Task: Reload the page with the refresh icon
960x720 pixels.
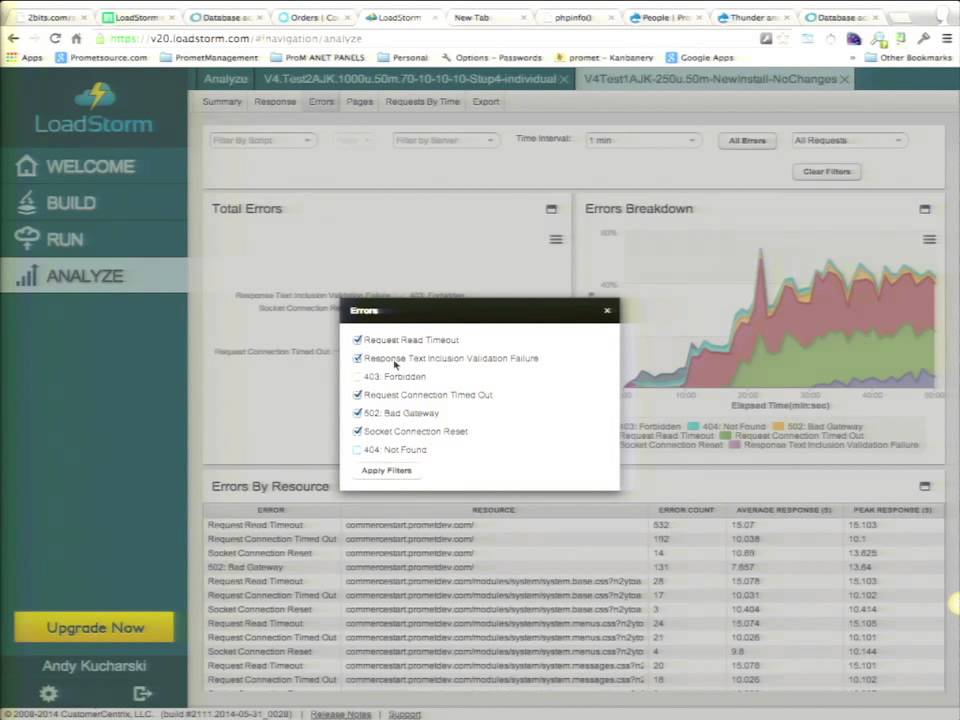Action: point(55,39)
